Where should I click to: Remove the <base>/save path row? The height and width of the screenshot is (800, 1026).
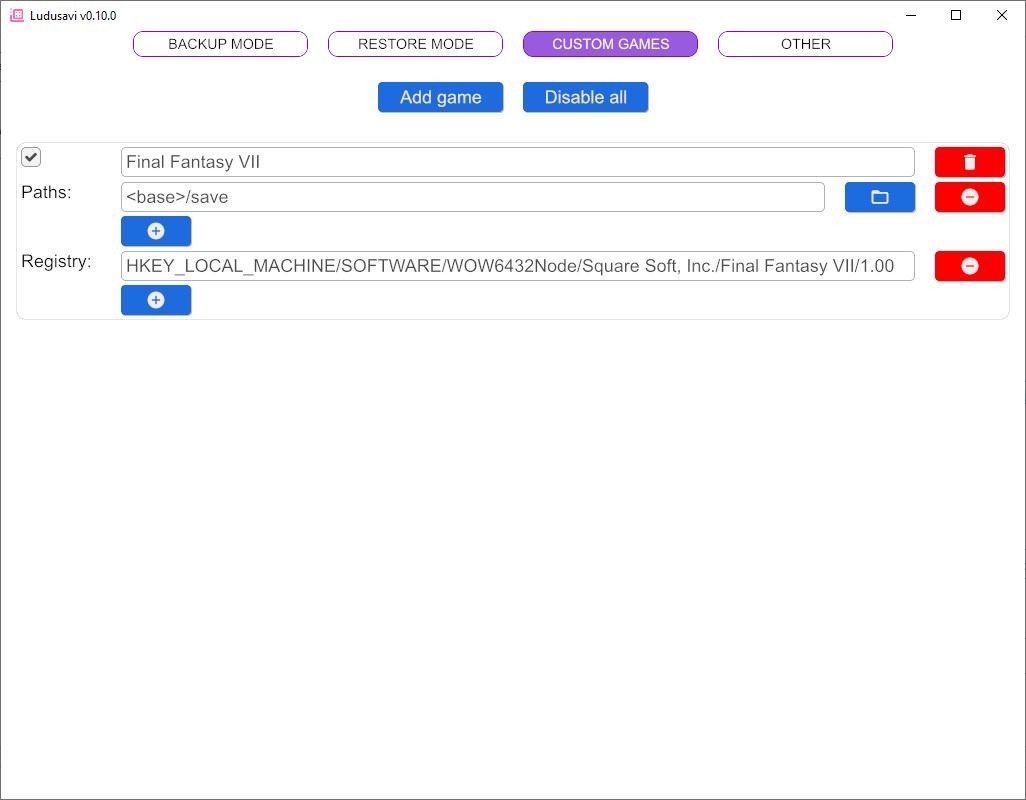click(969, 197)
